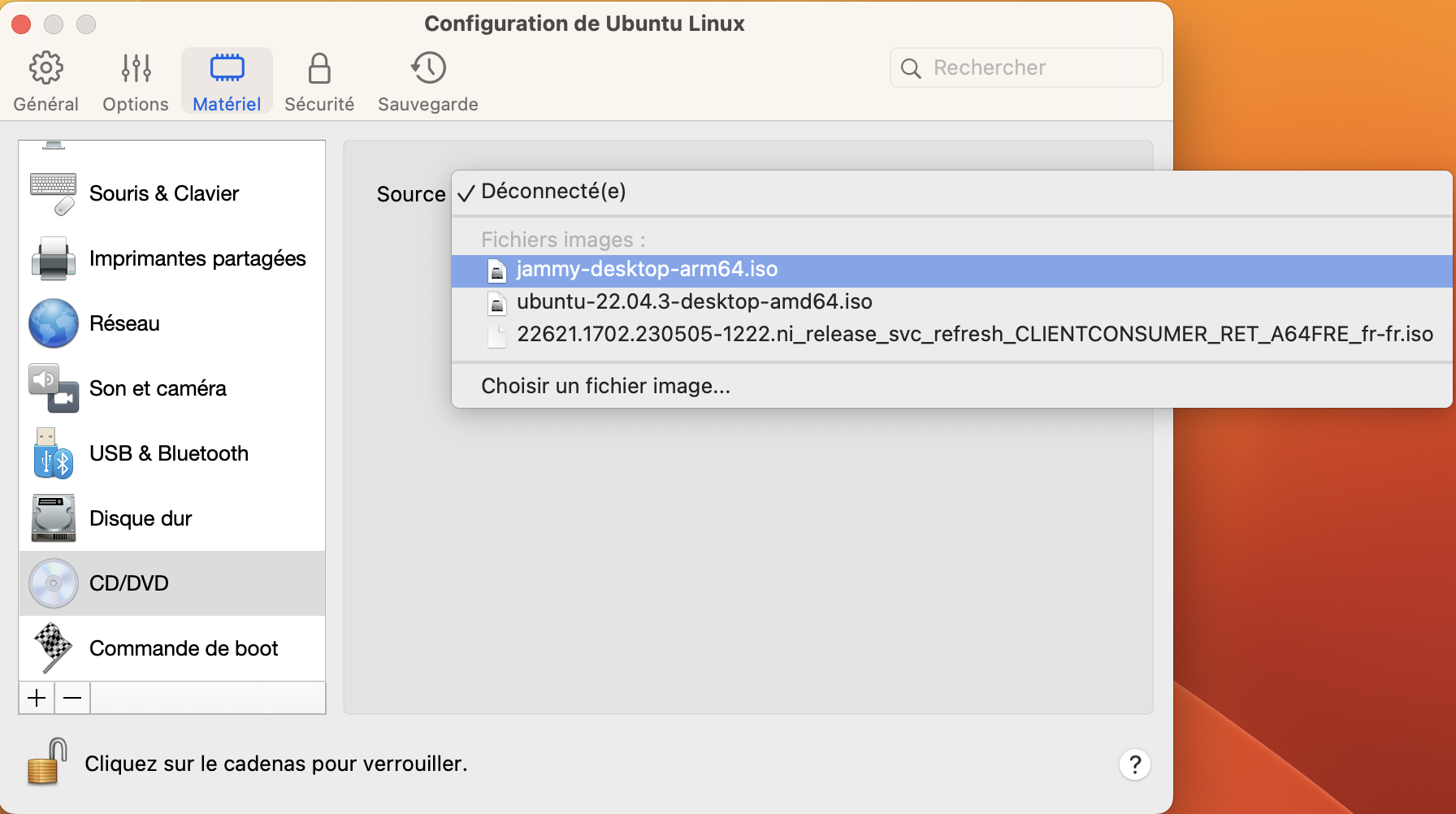Select Commande de boot label

point(184,648)
